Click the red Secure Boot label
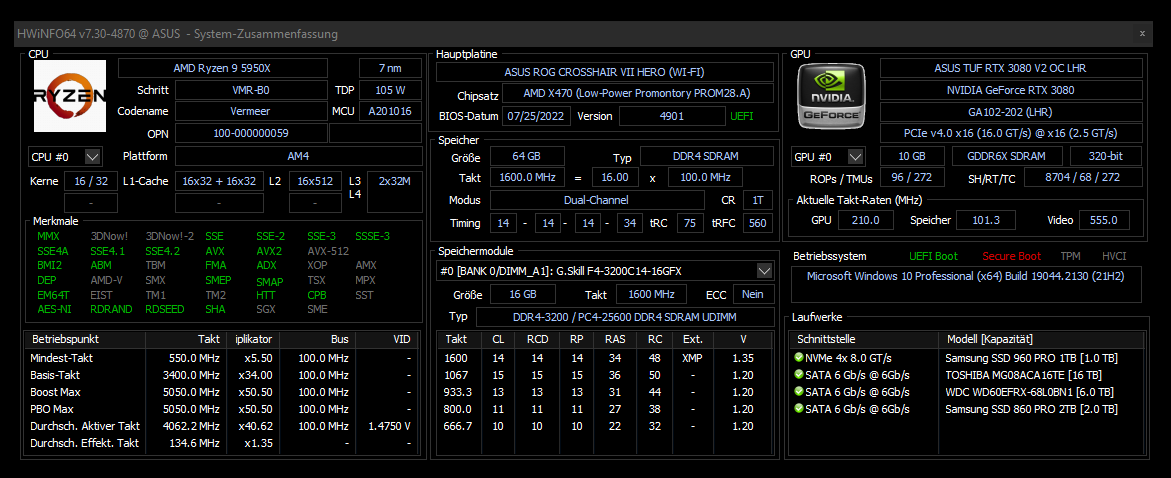The height and width of the screenshot is (478, 1171). point(1011,256)
